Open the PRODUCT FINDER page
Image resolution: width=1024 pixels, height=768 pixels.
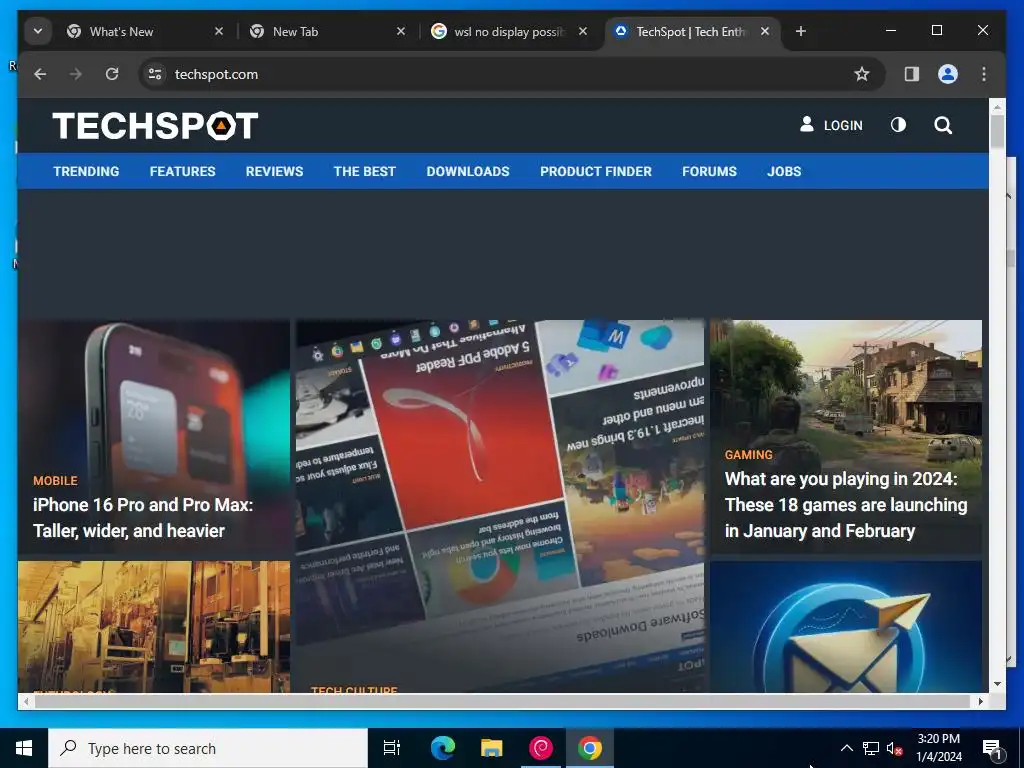[x=596, y=171]
